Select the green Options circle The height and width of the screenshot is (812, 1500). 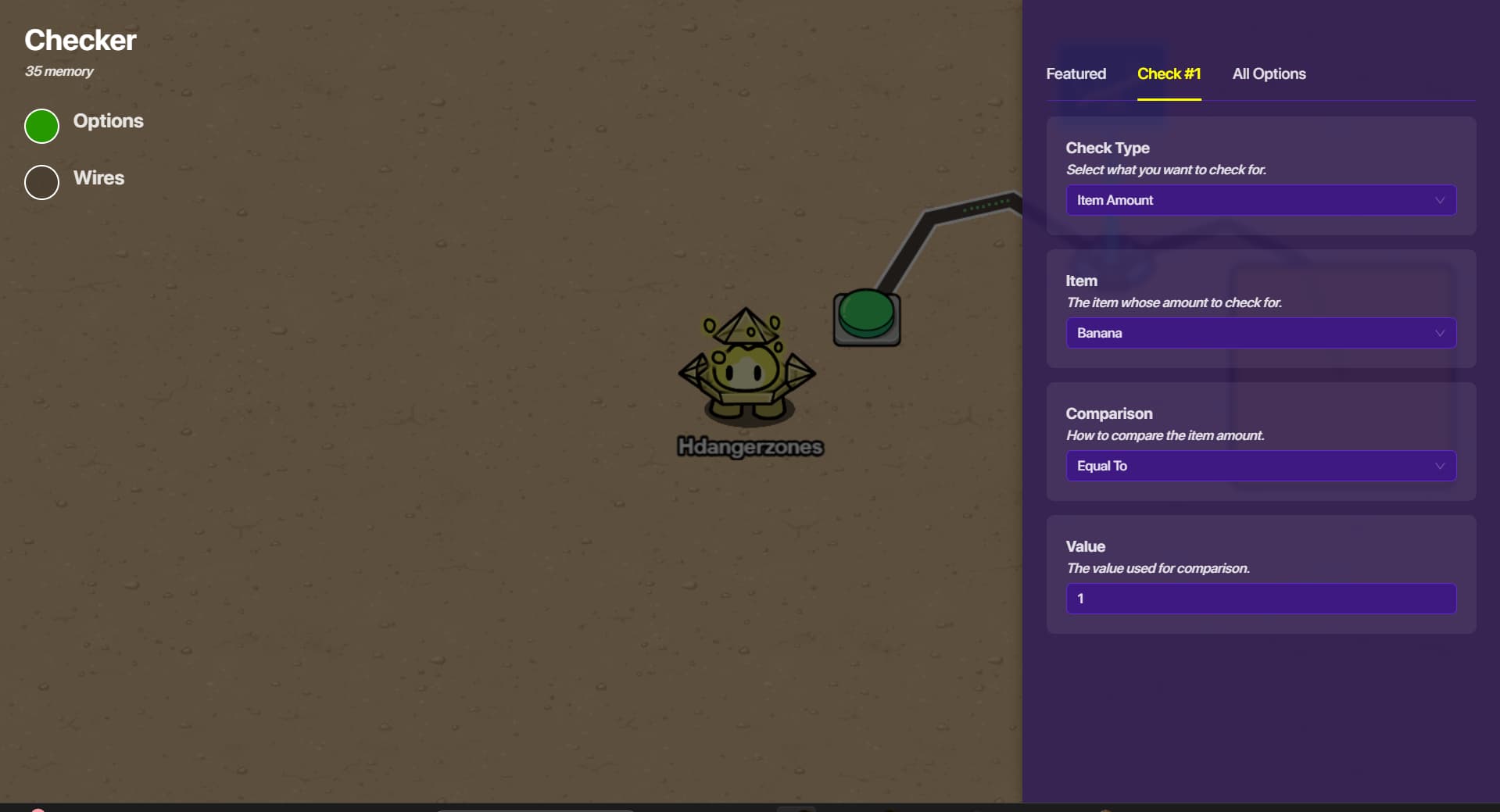click(42, 126)
